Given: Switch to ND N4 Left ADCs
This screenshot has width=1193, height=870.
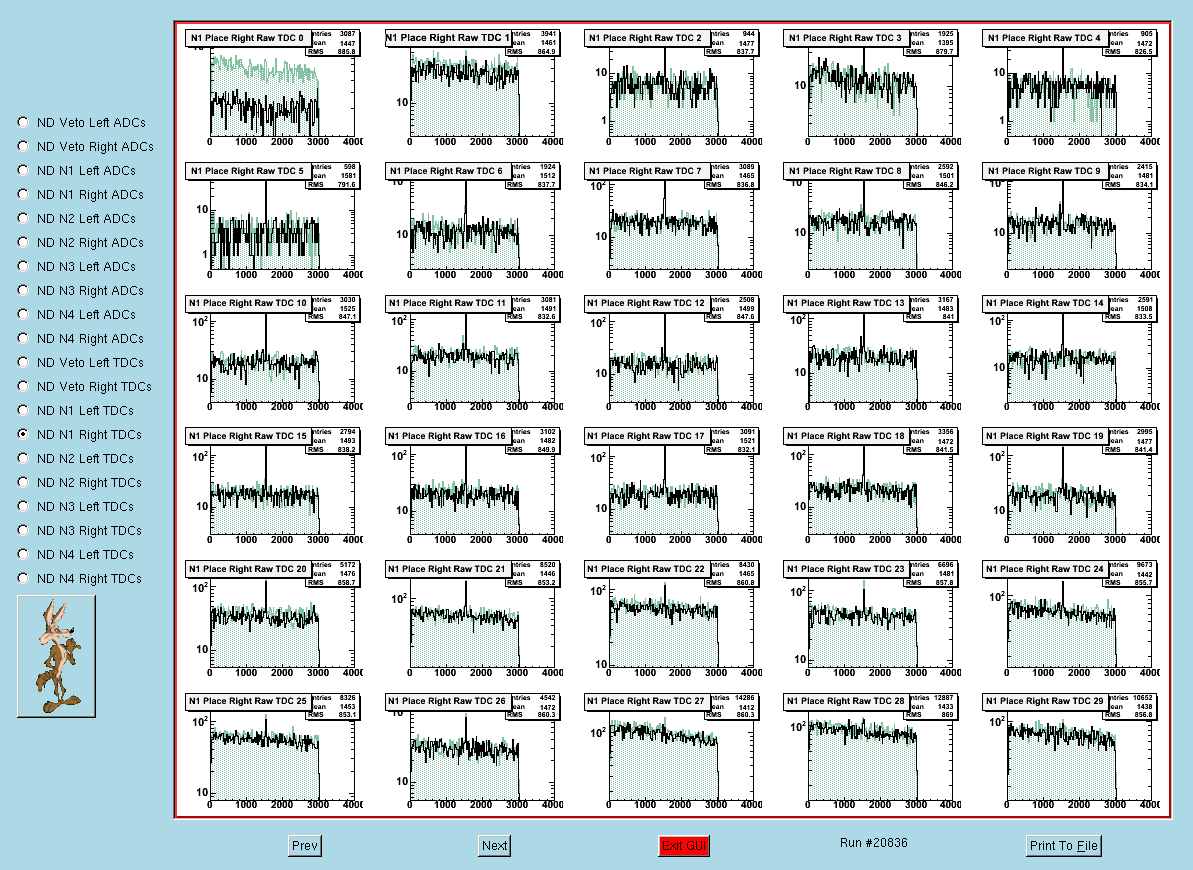Looking at the screenshot, I should tap(23, 314).
